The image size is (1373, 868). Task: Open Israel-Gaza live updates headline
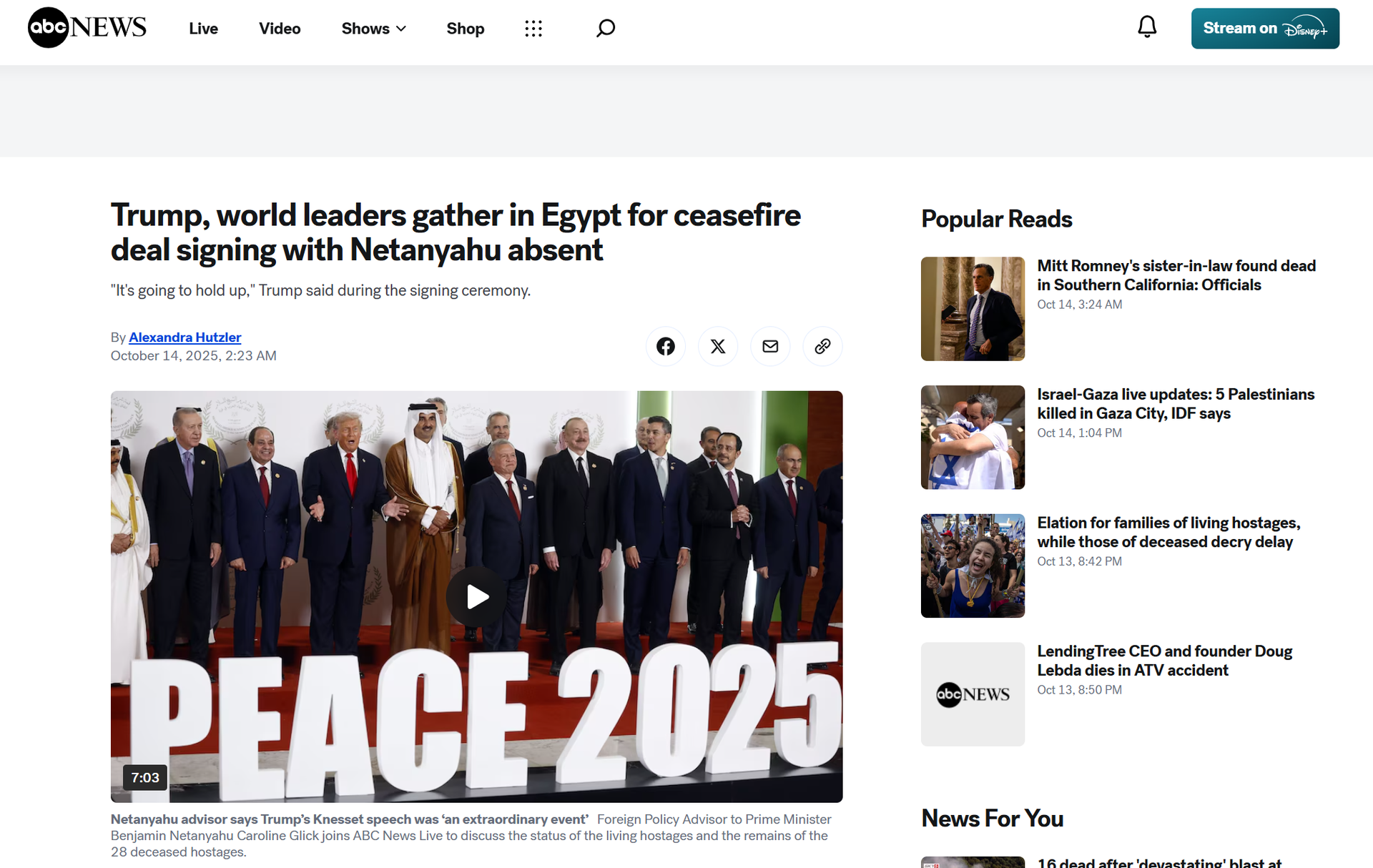coord(1175,404)
